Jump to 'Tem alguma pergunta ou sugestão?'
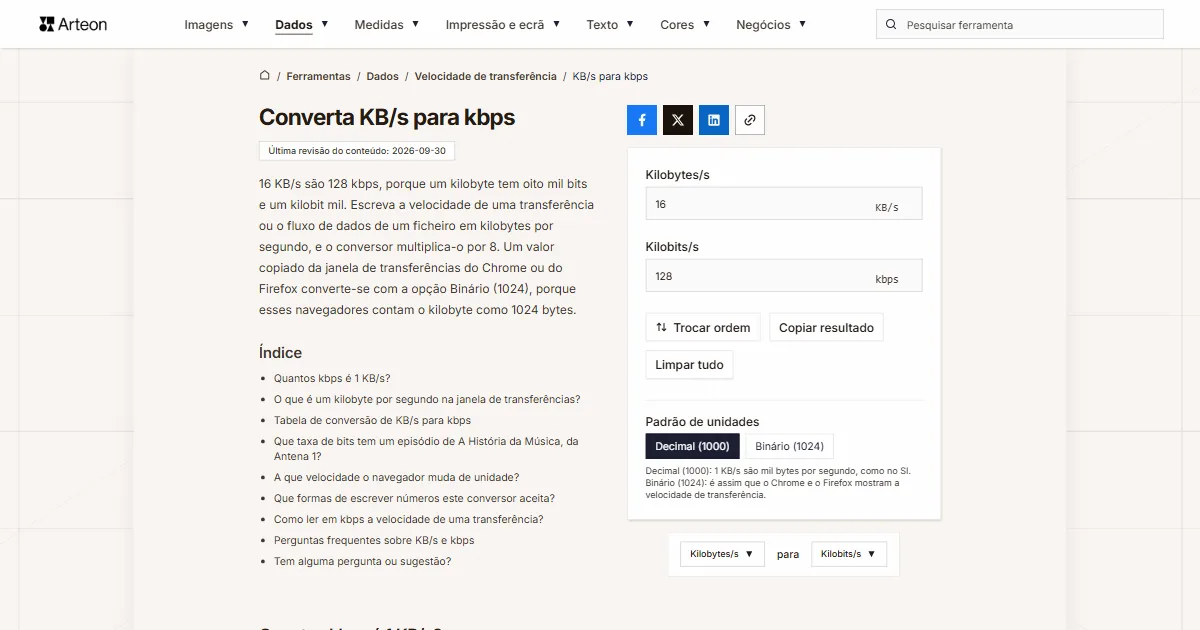The width and height of the screenshot is (1200, 630). pos(362,561)
